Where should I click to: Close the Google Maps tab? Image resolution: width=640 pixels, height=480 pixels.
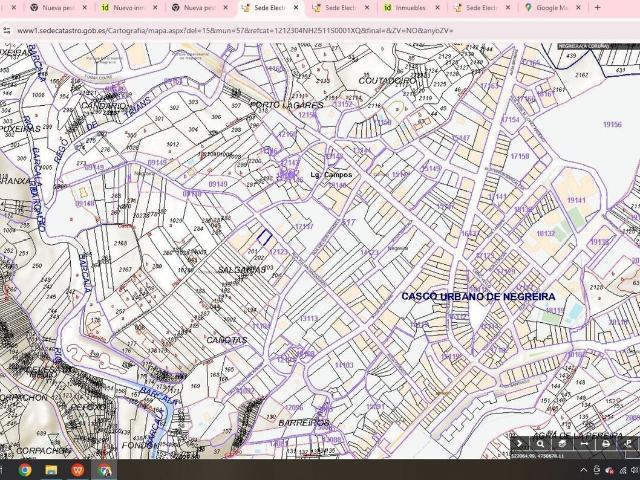point(578,7)
